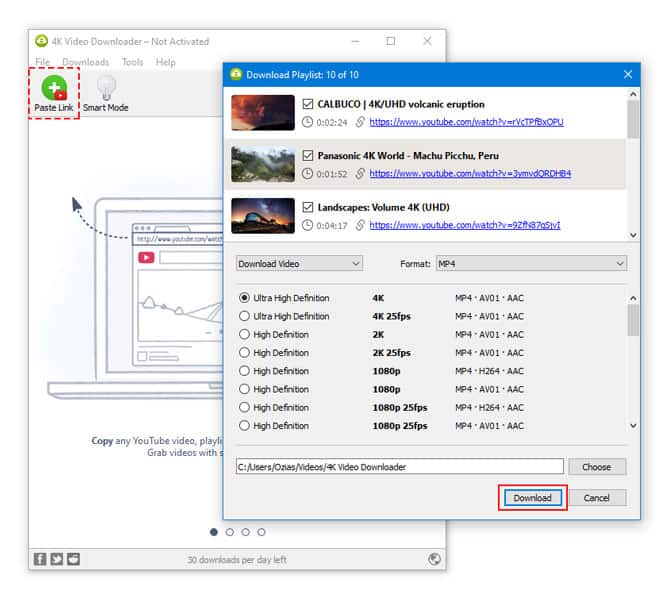This screenshot has width=669, height=600.
Task: Click the Landscapes Volume 4K thumbnail
Action: tap(263, 216)
